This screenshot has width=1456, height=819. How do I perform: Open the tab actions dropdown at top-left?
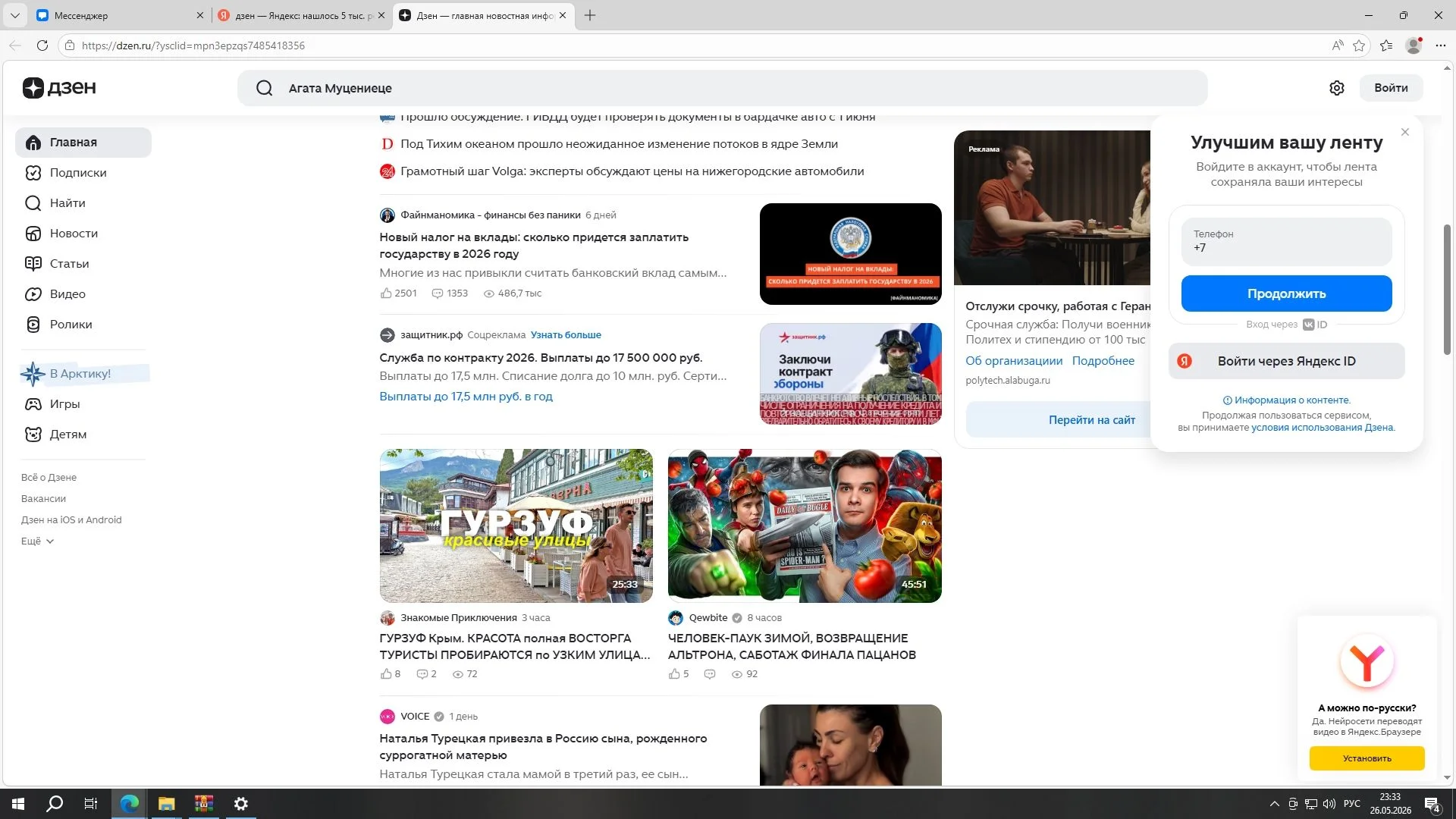[14, 15]
